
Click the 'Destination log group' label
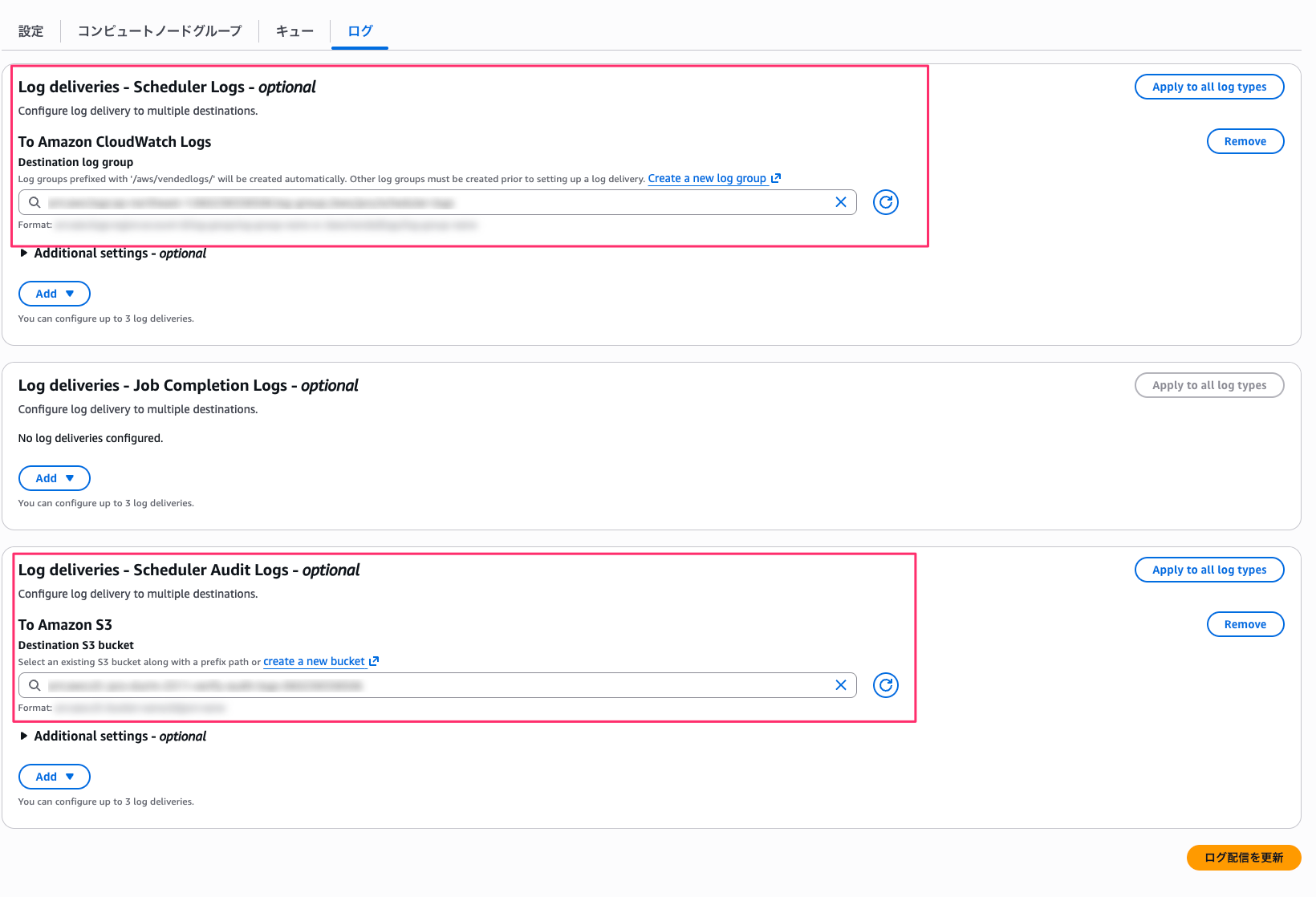coord(76,162)
